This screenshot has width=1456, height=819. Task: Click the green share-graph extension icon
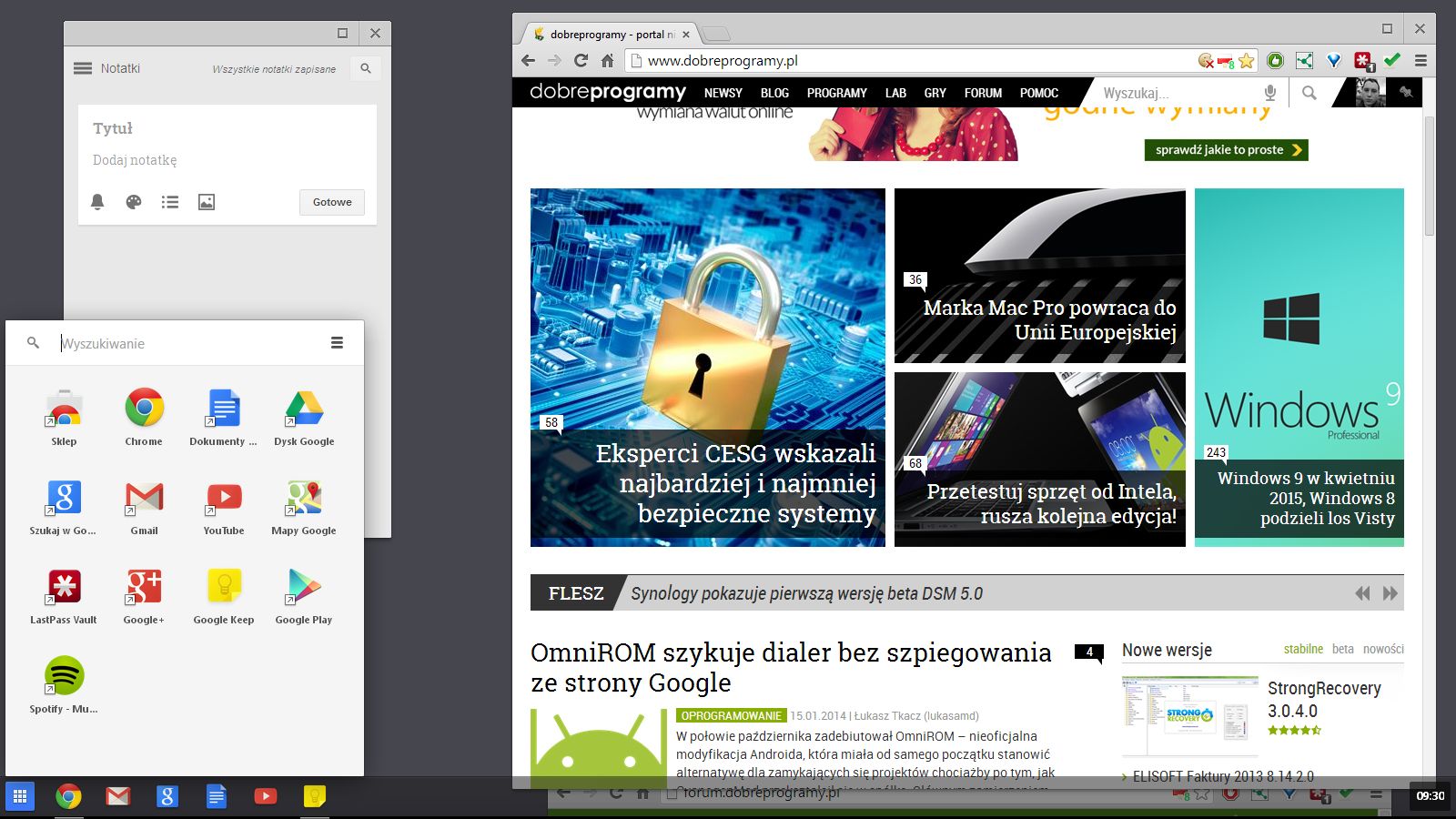[1305, 61]
